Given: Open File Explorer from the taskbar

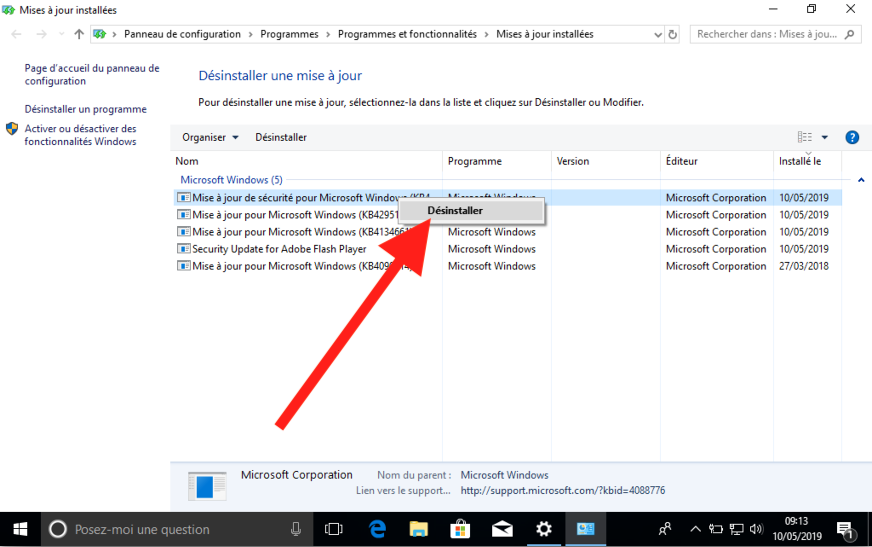Looking at the screenshot, I should 419,529.
